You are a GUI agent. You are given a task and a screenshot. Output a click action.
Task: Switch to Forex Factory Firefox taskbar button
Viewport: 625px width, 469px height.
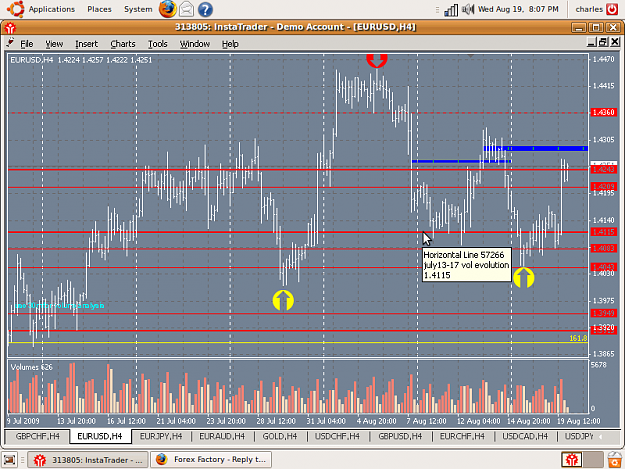click(x=211, y=460)
